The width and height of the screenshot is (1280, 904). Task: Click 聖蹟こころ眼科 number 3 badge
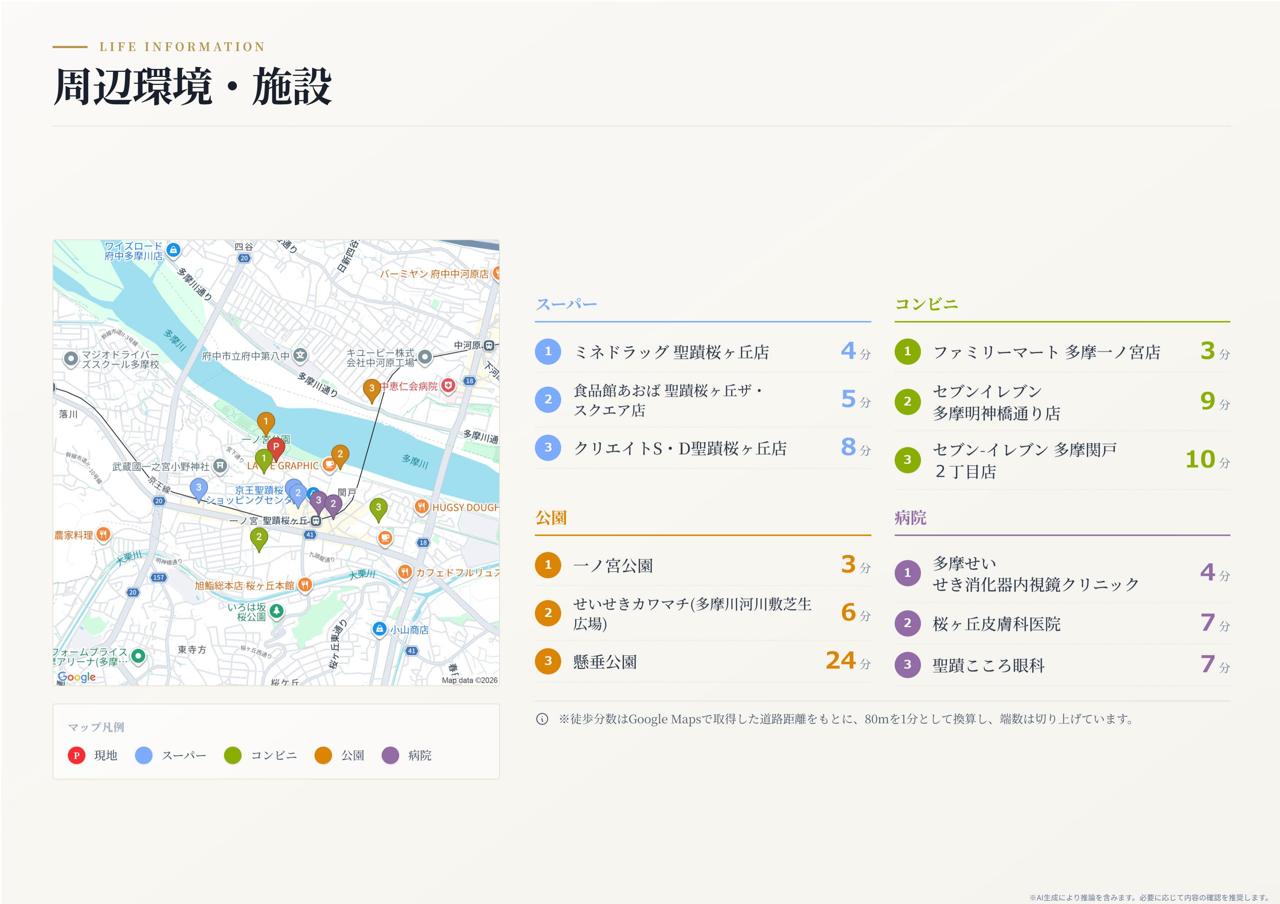tap(907, 664)
